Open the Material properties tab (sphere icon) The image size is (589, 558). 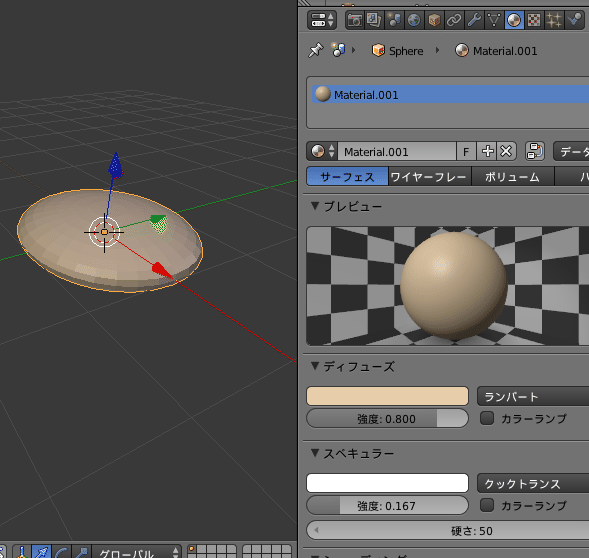(513, 20)
